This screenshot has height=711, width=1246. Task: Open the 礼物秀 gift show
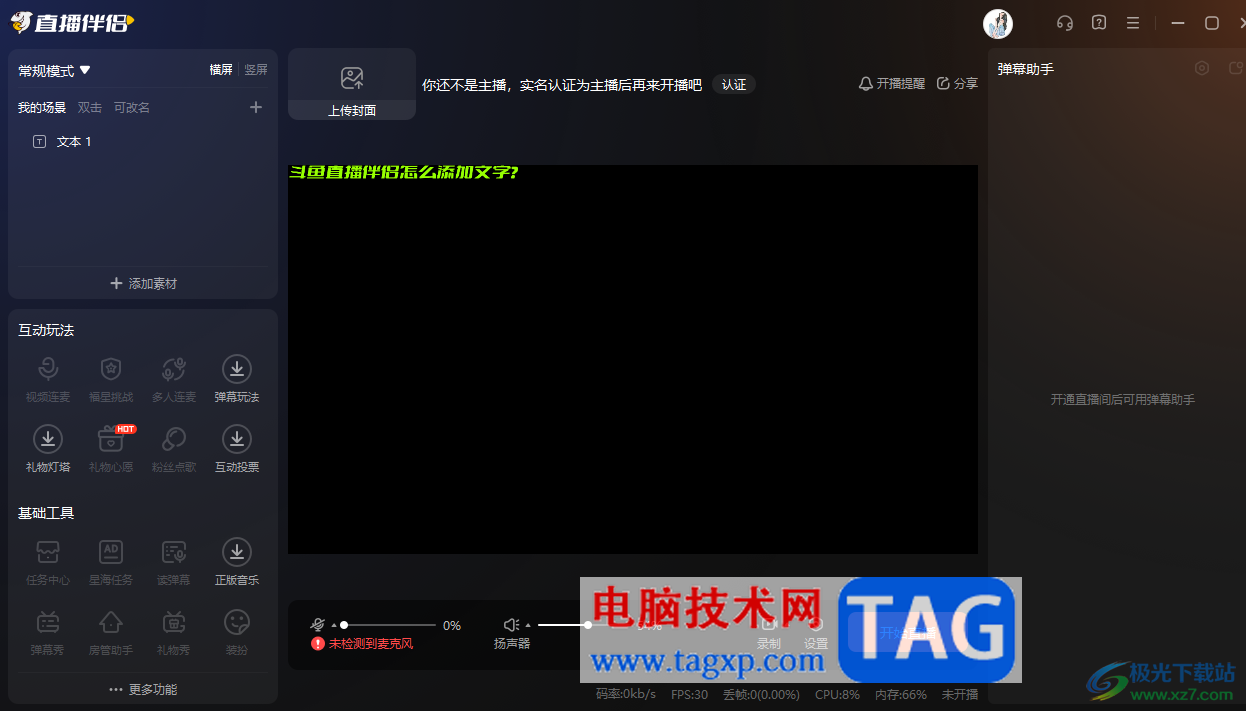click(x=174, y=632)
